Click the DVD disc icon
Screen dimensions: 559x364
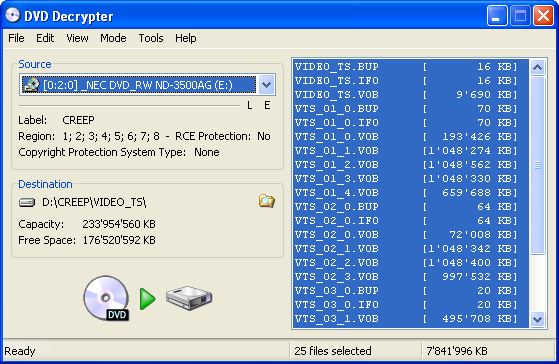[106, 298]
